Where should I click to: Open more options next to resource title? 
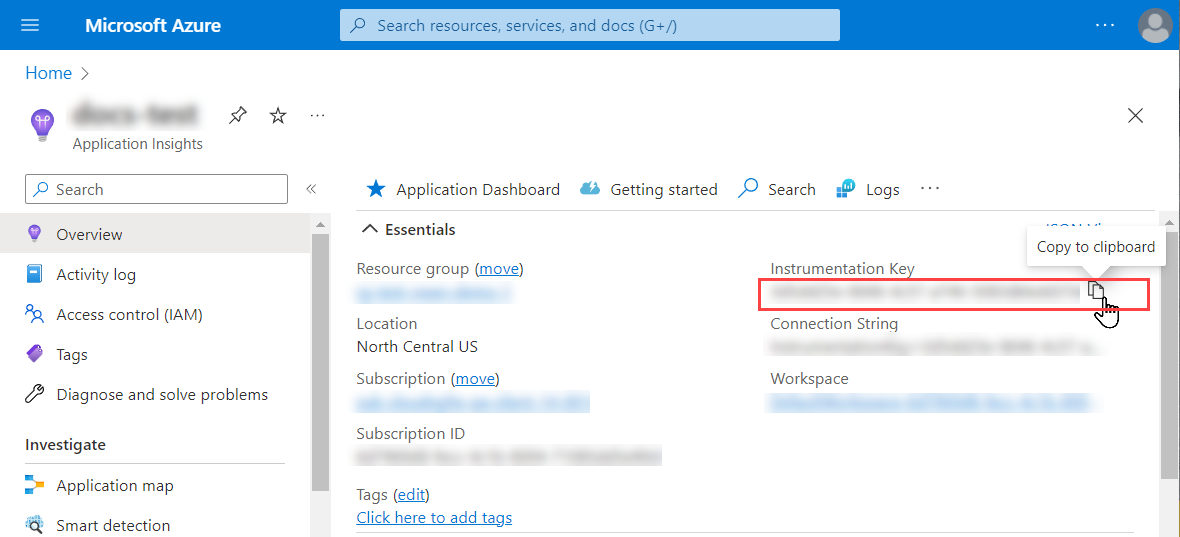coord(317,116)
